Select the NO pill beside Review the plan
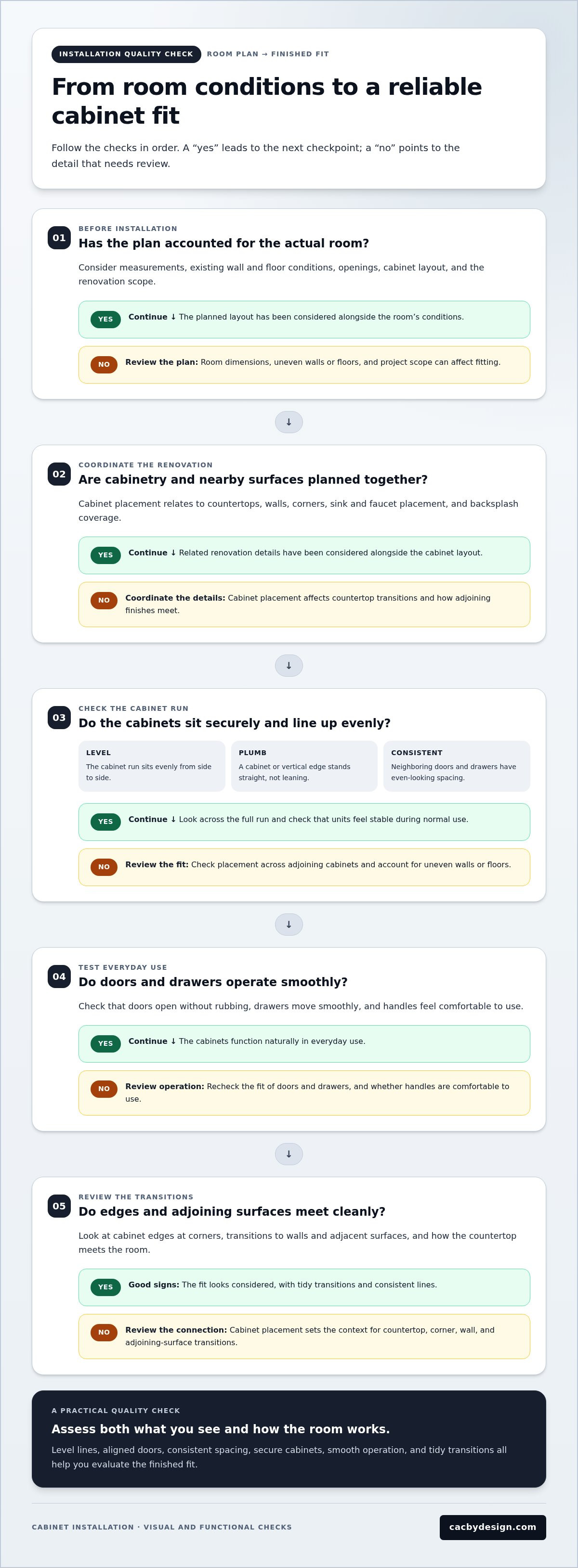The image size is (578, 1568). pos(104,365)
